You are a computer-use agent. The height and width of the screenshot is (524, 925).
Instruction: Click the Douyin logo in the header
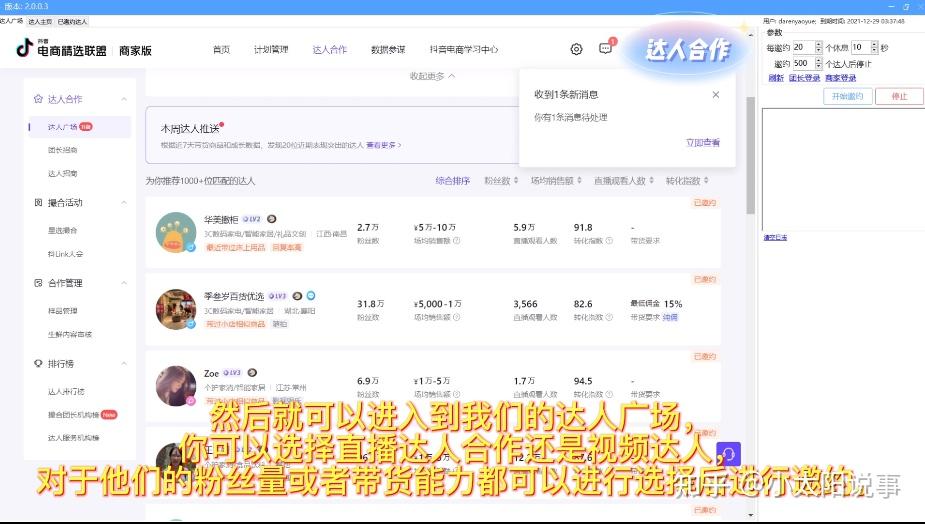(x=24, y=48)
